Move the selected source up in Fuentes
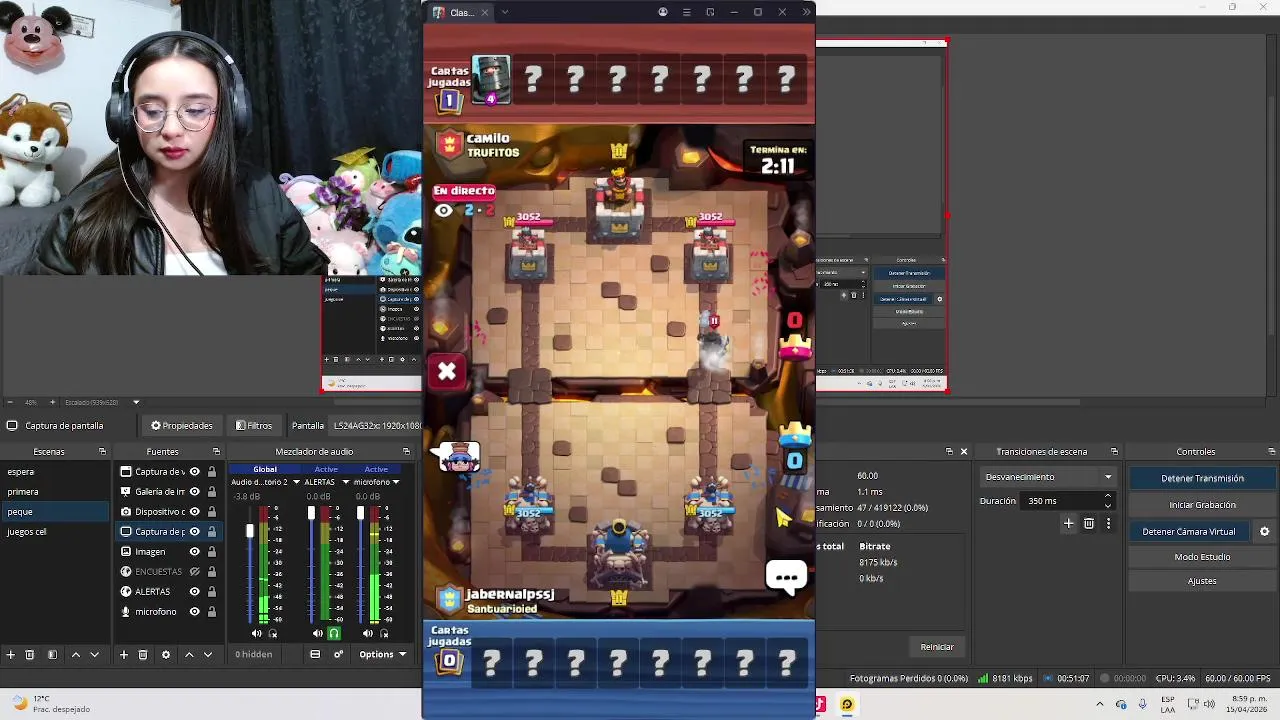Screen dimensions: 1280x720 [x=189, y=654]
